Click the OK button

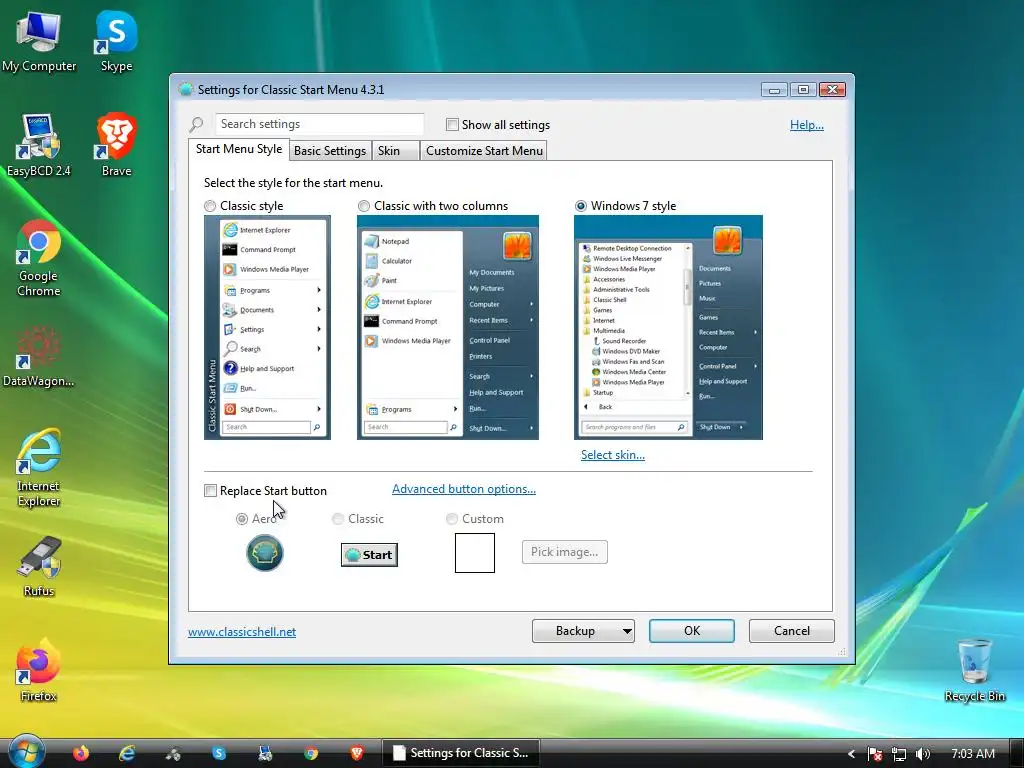point(692,631)
